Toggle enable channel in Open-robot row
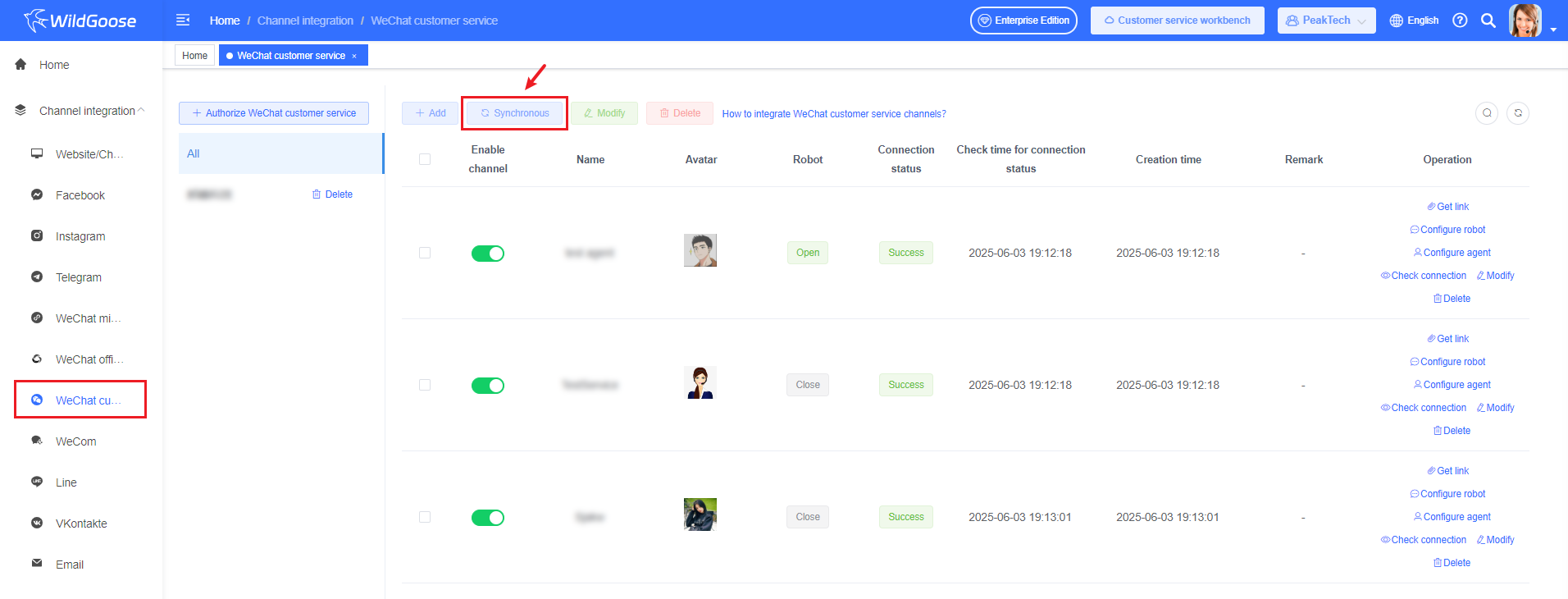 point(488,254)
